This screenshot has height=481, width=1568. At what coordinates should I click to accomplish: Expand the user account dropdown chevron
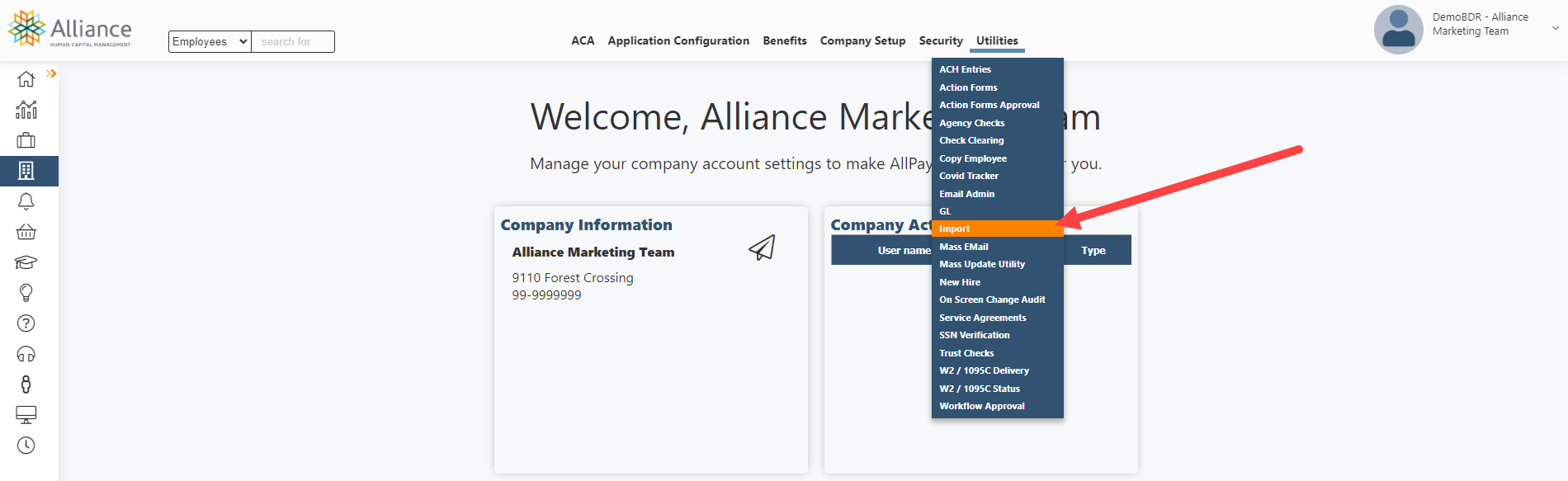[x=1556, y=28]
